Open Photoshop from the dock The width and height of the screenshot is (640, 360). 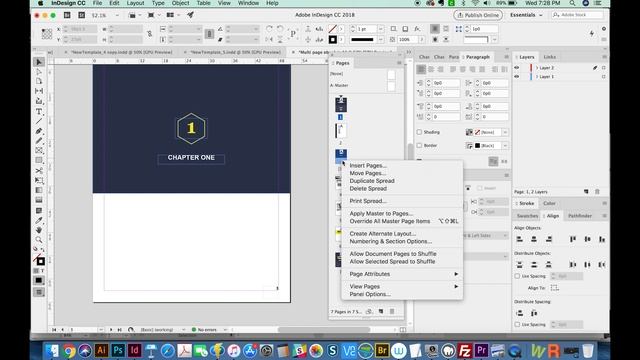click(x=118, y=350)
